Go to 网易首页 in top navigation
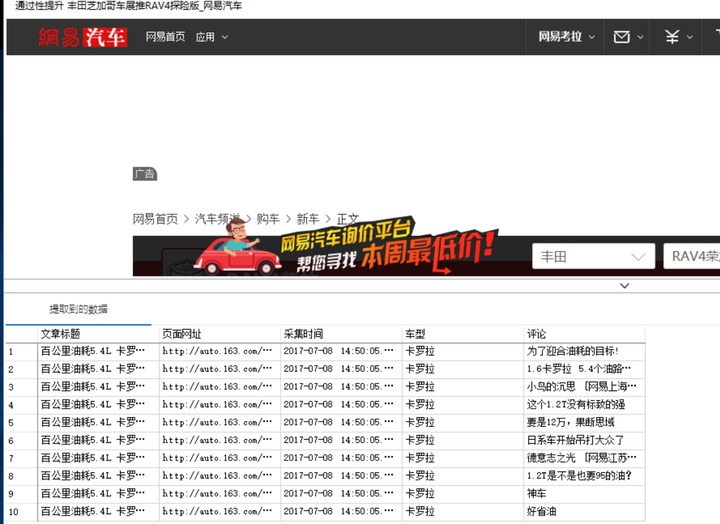This screenshot has height=524, width=720. pyautogui.click(x=165, y=37)
